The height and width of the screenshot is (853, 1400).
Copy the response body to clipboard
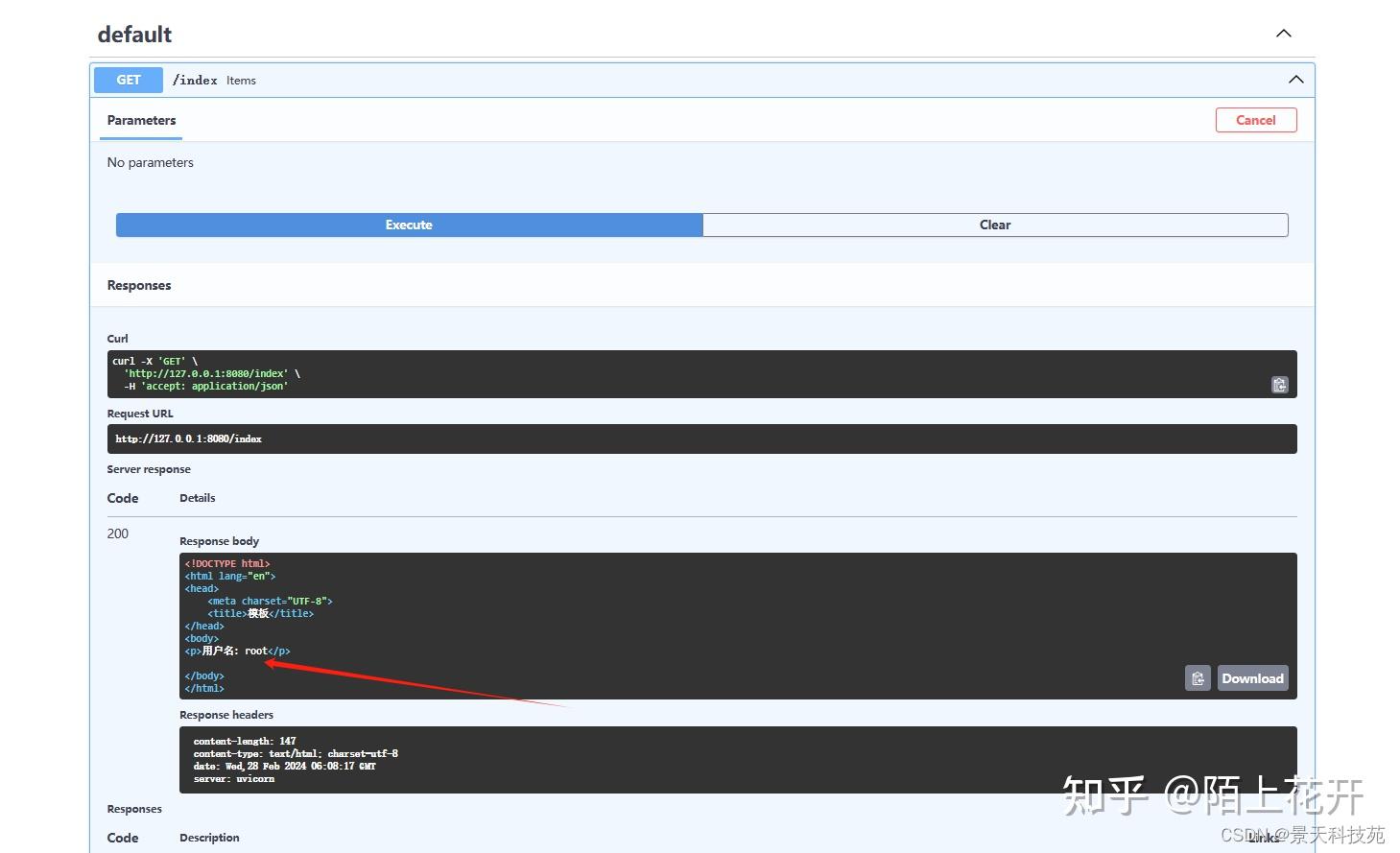[1198, 678]
